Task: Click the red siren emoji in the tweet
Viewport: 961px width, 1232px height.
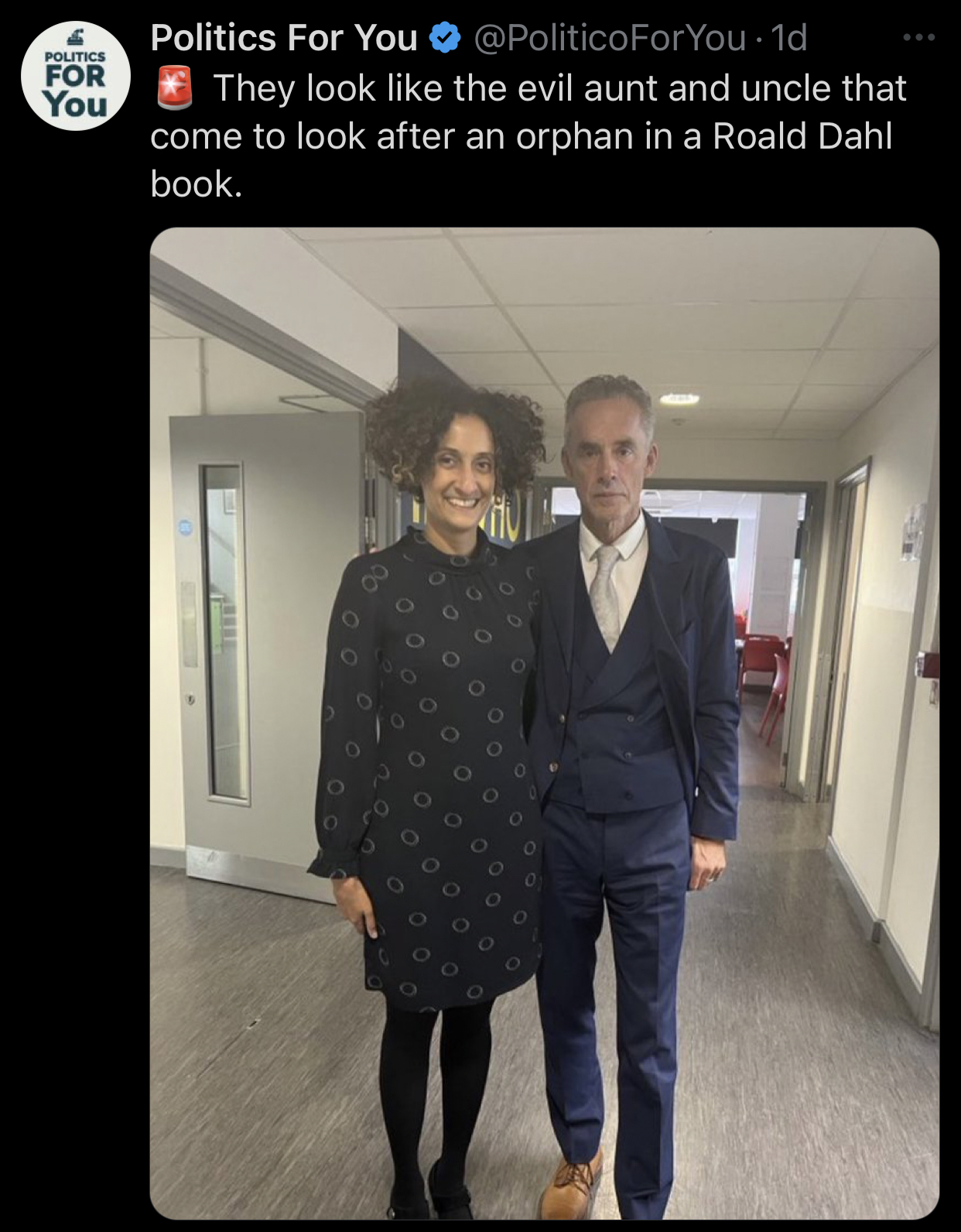Action: 175,87
